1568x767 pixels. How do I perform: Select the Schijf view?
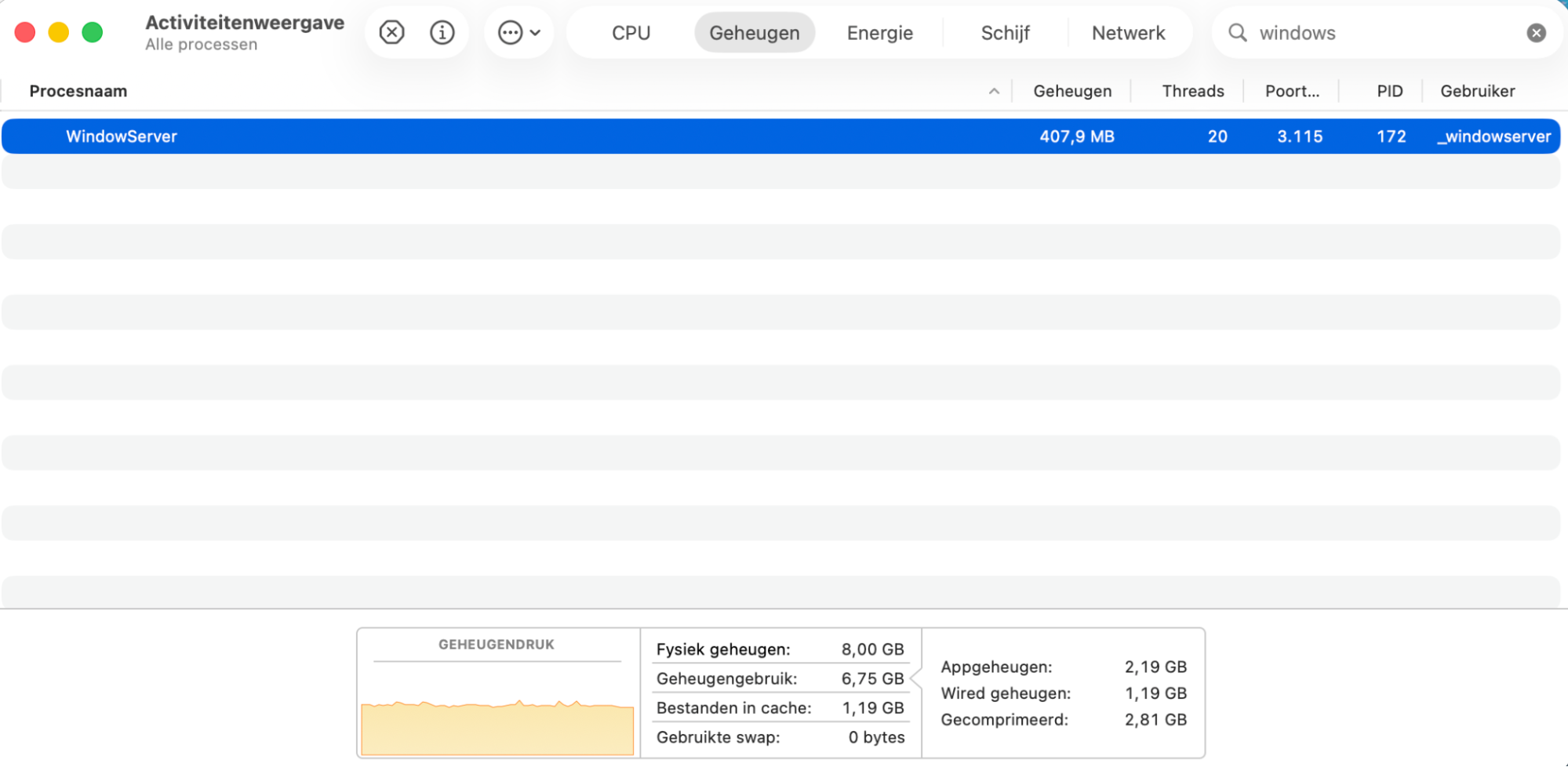coord(1005,32)
